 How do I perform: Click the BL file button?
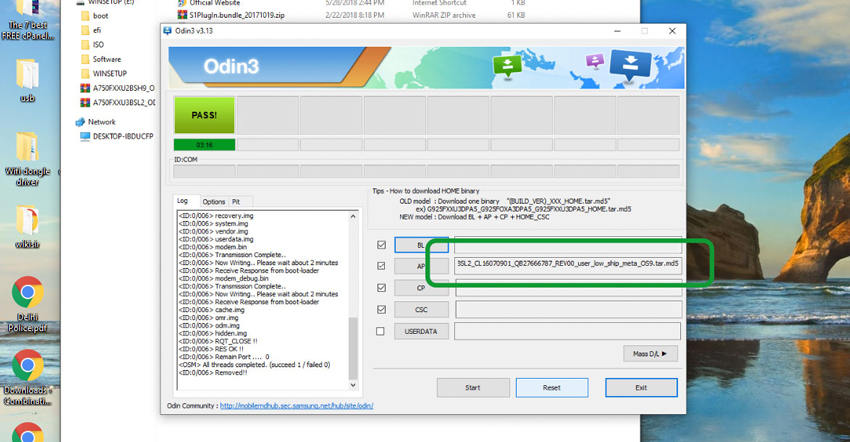[x=421, y=245]
